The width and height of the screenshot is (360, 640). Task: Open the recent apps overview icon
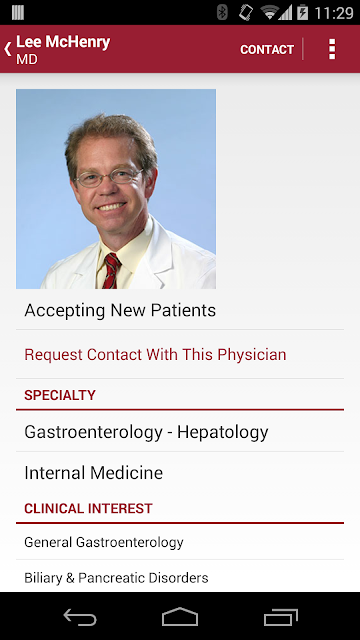(280, 617)
